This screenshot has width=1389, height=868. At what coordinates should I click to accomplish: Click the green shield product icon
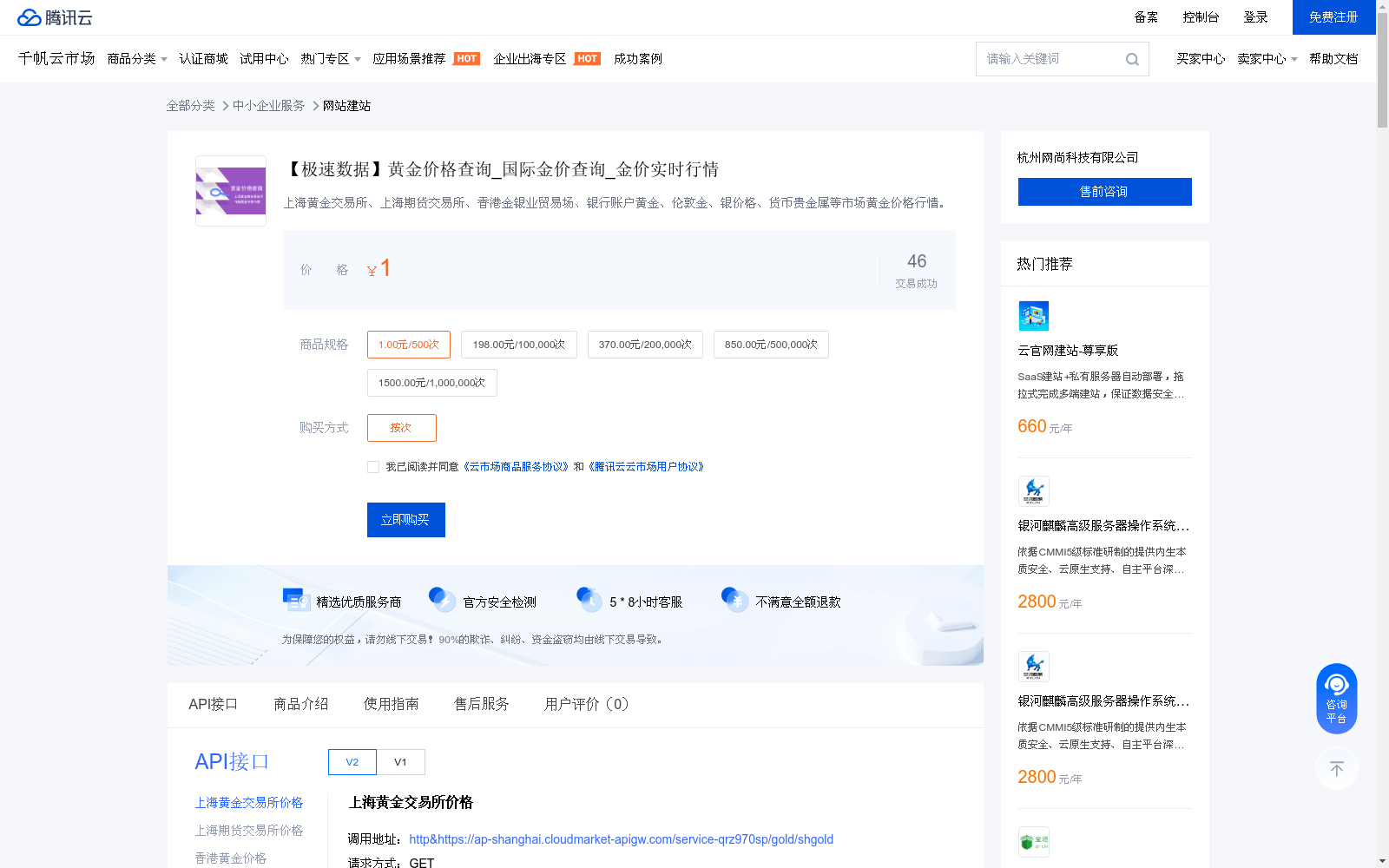coord(1034,842)
